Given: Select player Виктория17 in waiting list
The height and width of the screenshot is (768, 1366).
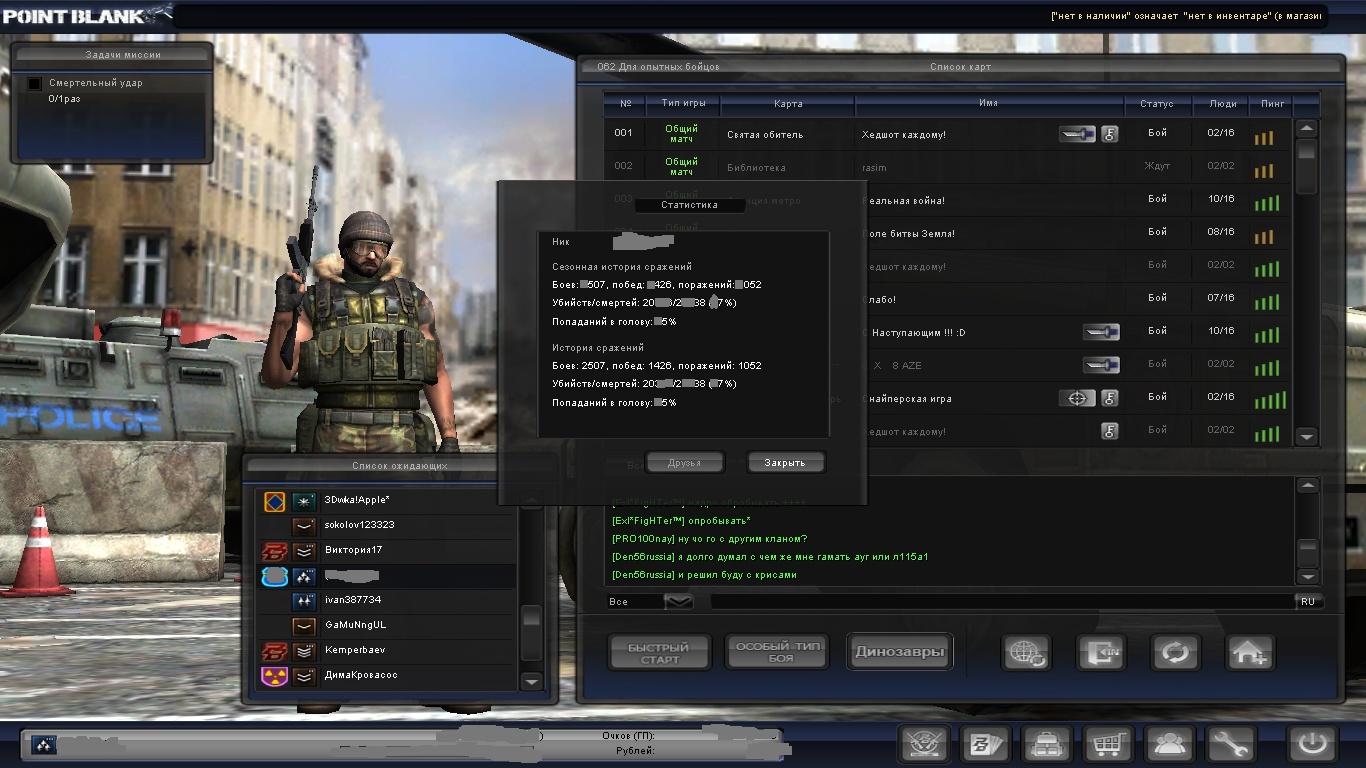Looking at the screenshot, I should point(353,550).
